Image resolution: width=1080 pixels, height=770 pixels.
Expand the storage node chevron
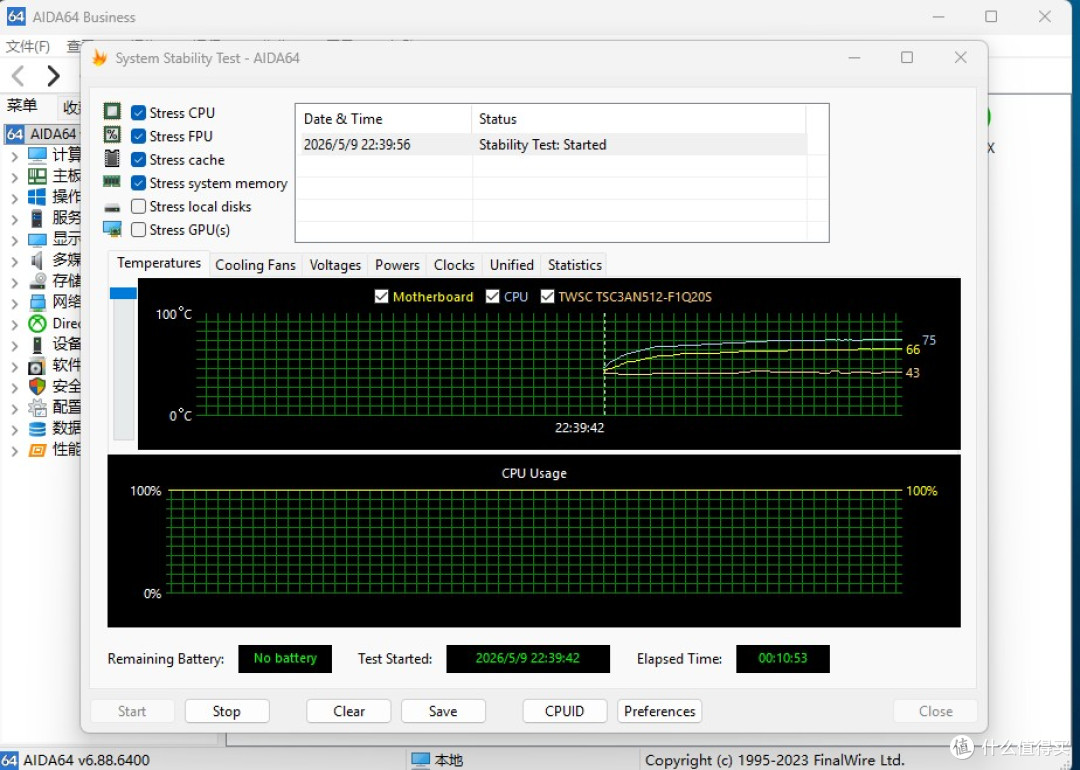(14, 282)
